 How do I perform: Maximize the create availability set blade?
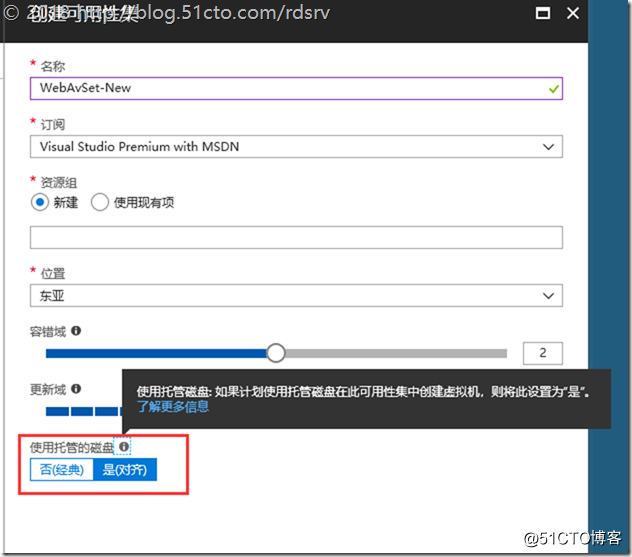point(543,13)
